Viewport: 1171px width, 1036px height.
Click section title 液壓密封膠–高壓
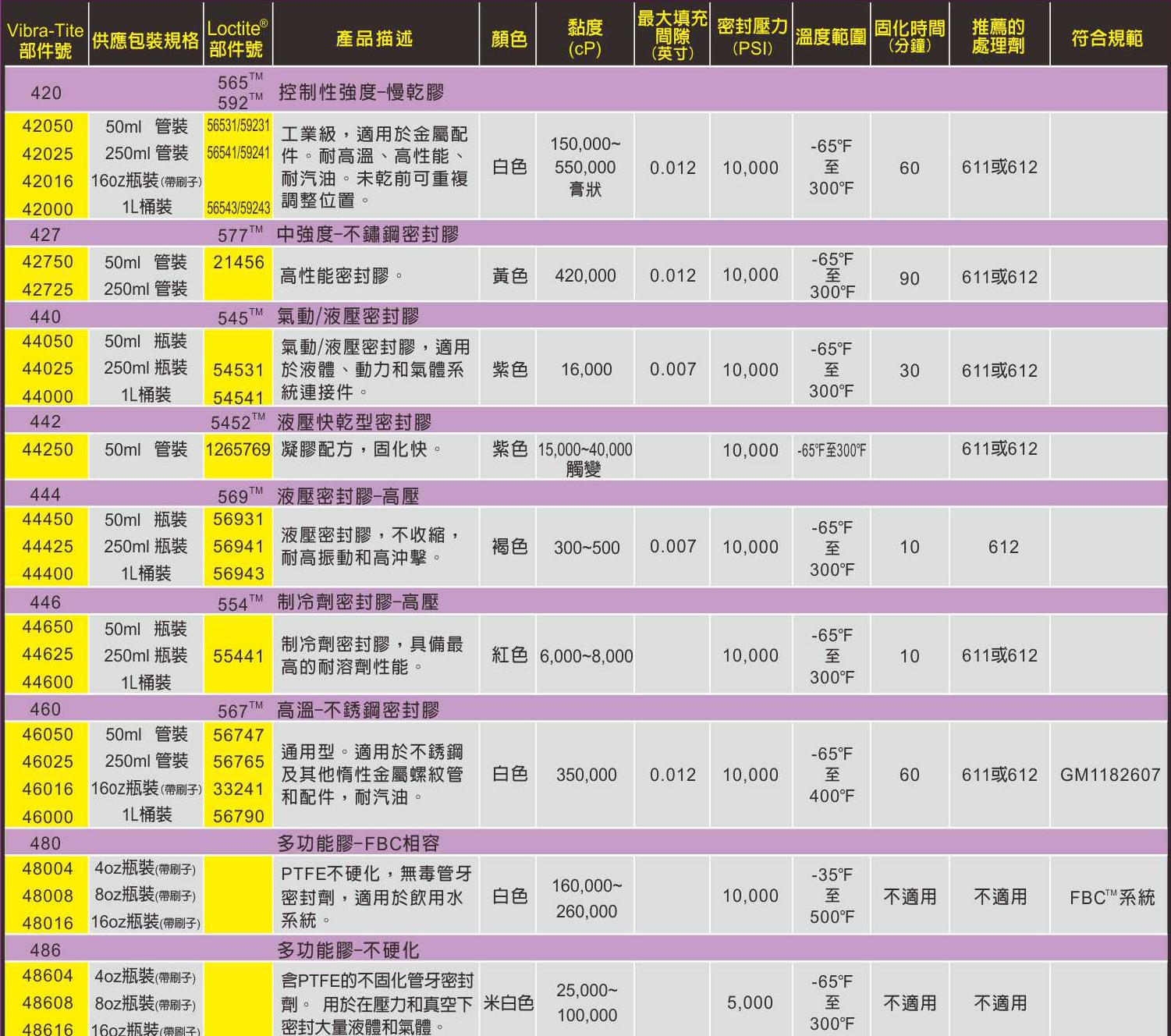click(348, 496)
